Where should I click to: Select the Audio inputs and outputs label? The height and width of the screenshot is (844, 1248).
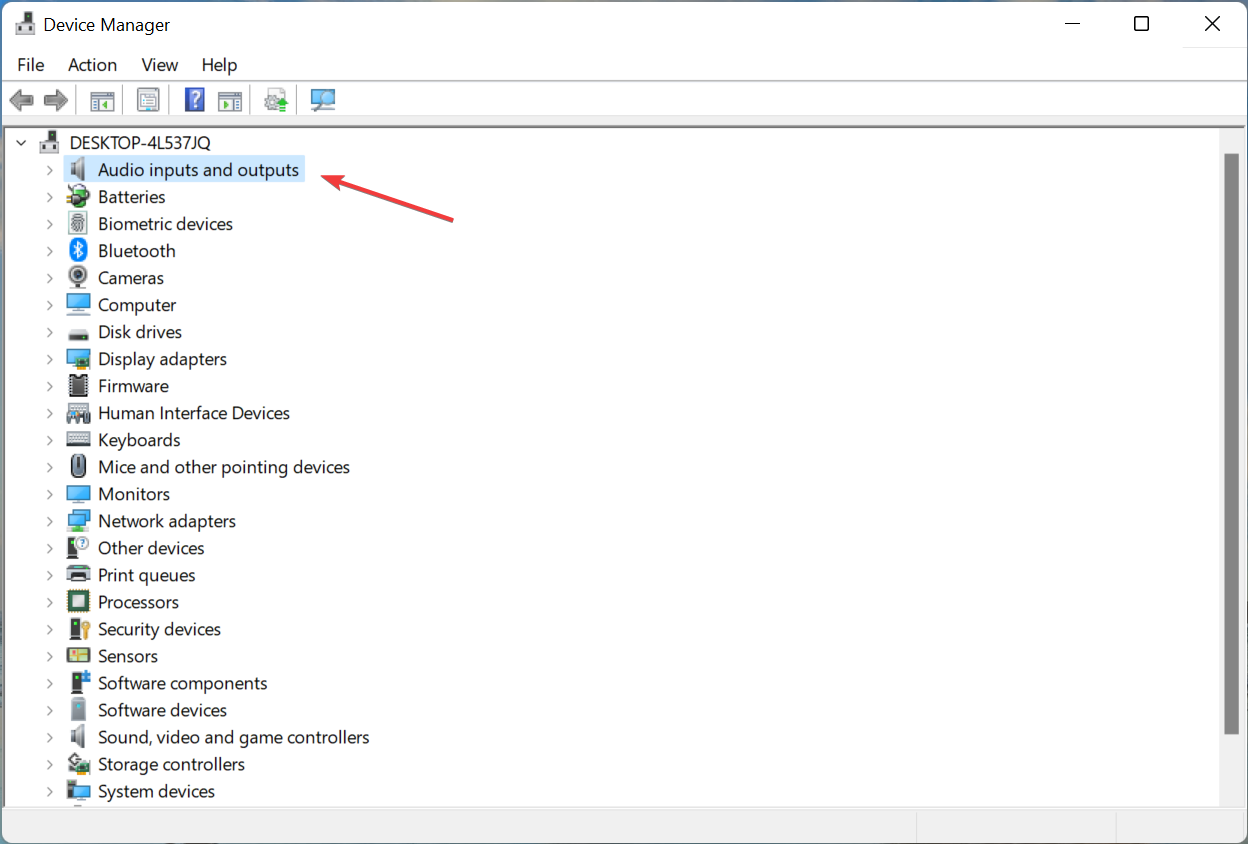[x=198, y=170]
